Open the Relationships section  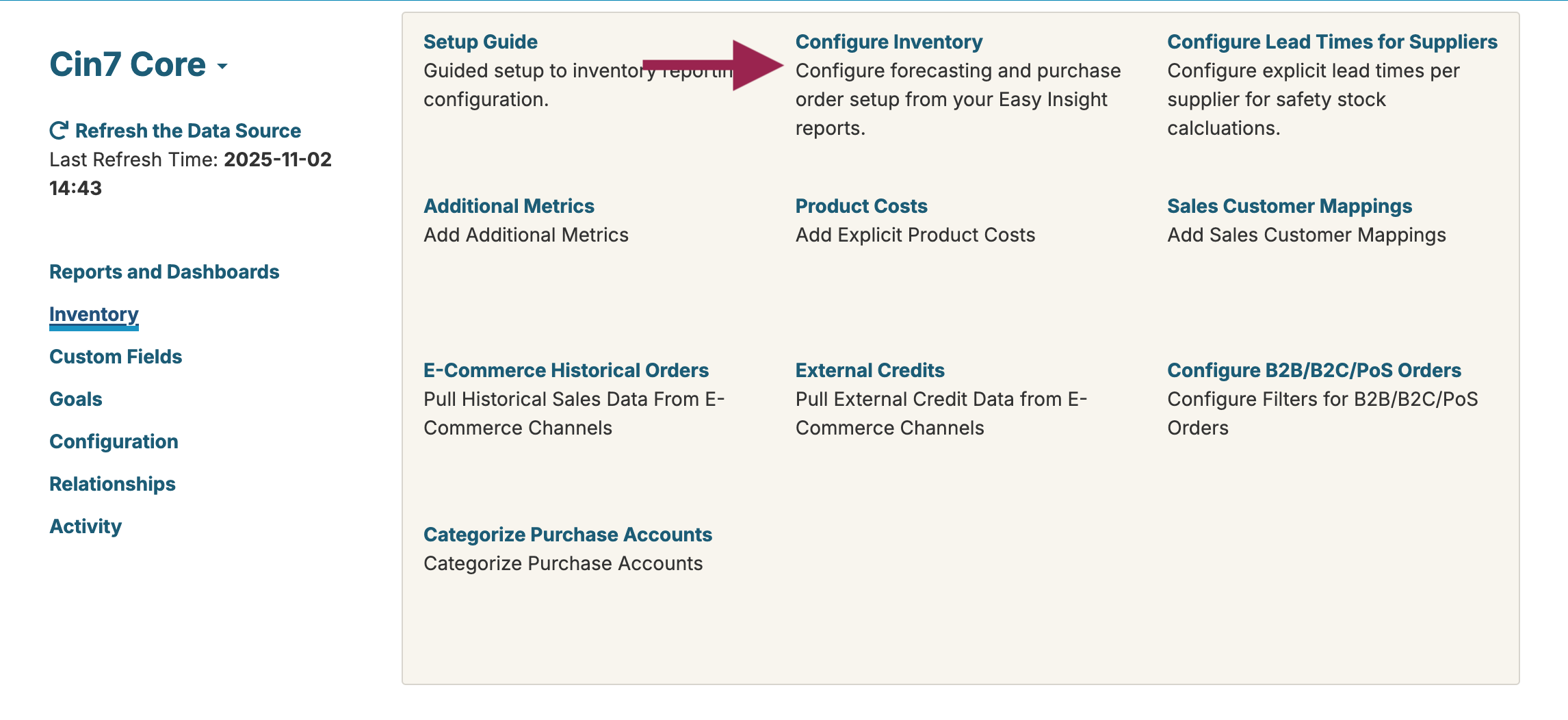[112, 484]
